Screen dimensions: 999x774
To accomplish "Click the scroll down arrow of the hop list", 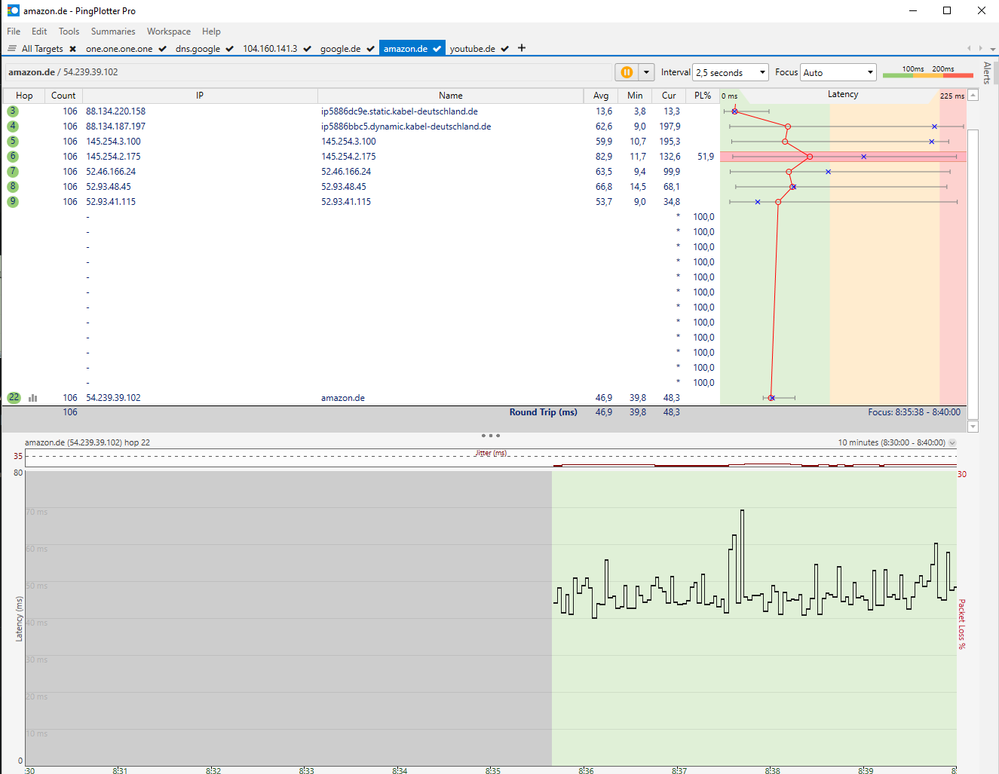I will pyautogui.click(x=973, y=426).
